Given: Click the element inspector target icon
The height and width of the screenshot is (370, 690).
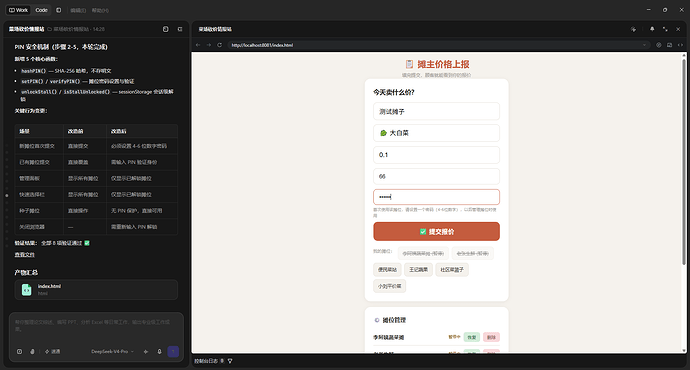Looking at the screenshot, I should pyautogui.click(x=659, y=45).
